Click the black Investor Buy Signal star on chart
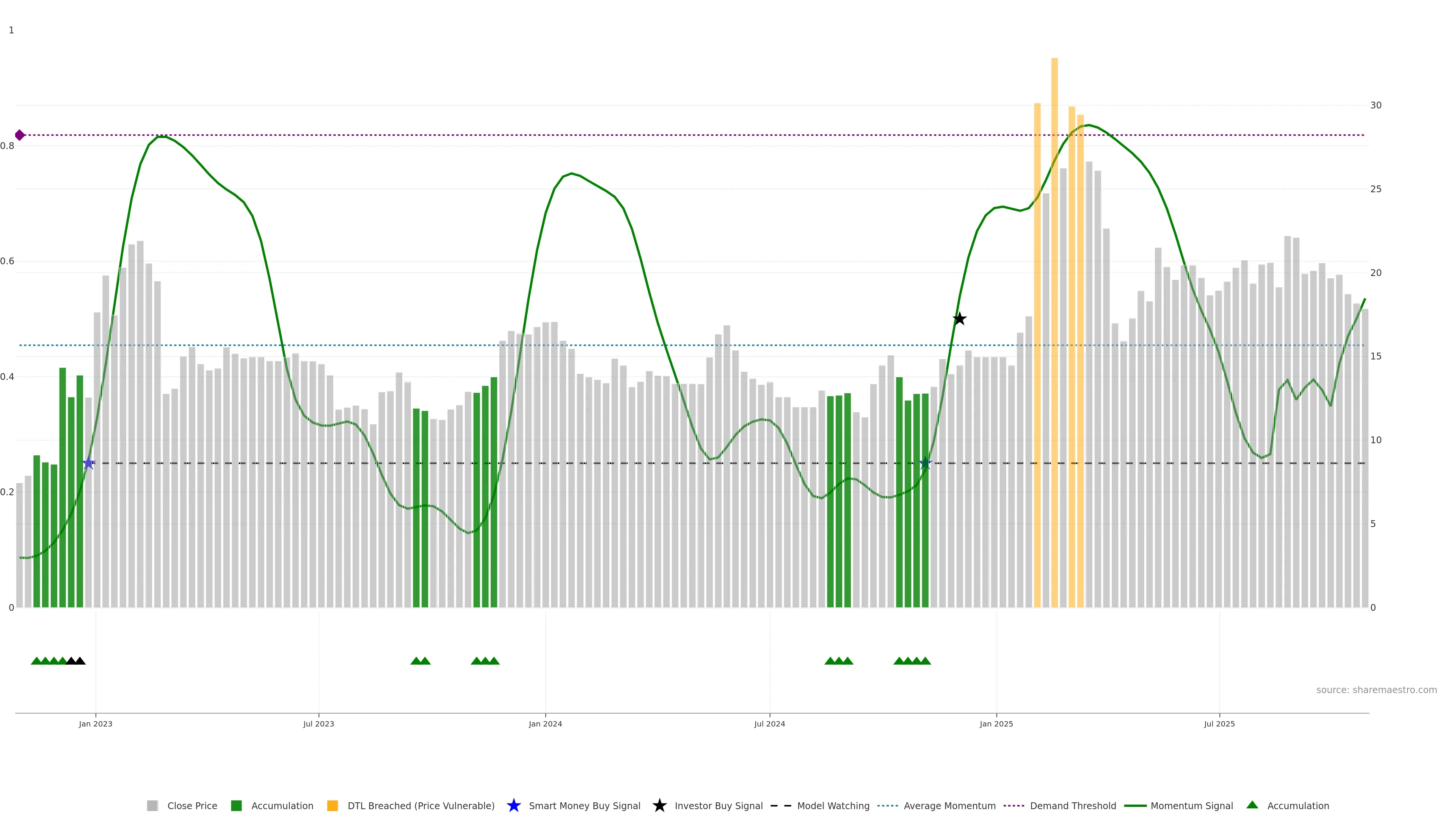The image size is (1456, 819). click(959, 319)
